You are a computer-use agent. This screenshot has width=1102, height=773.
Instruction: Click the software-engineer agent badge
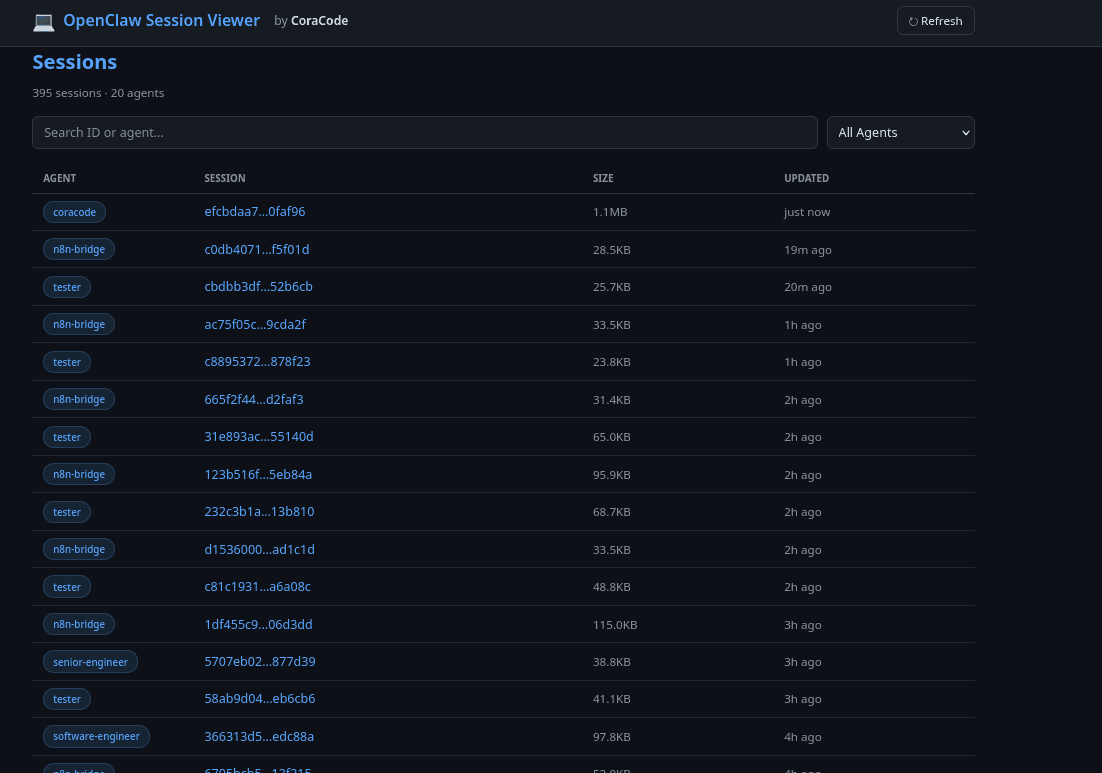(x=96, y=736)
